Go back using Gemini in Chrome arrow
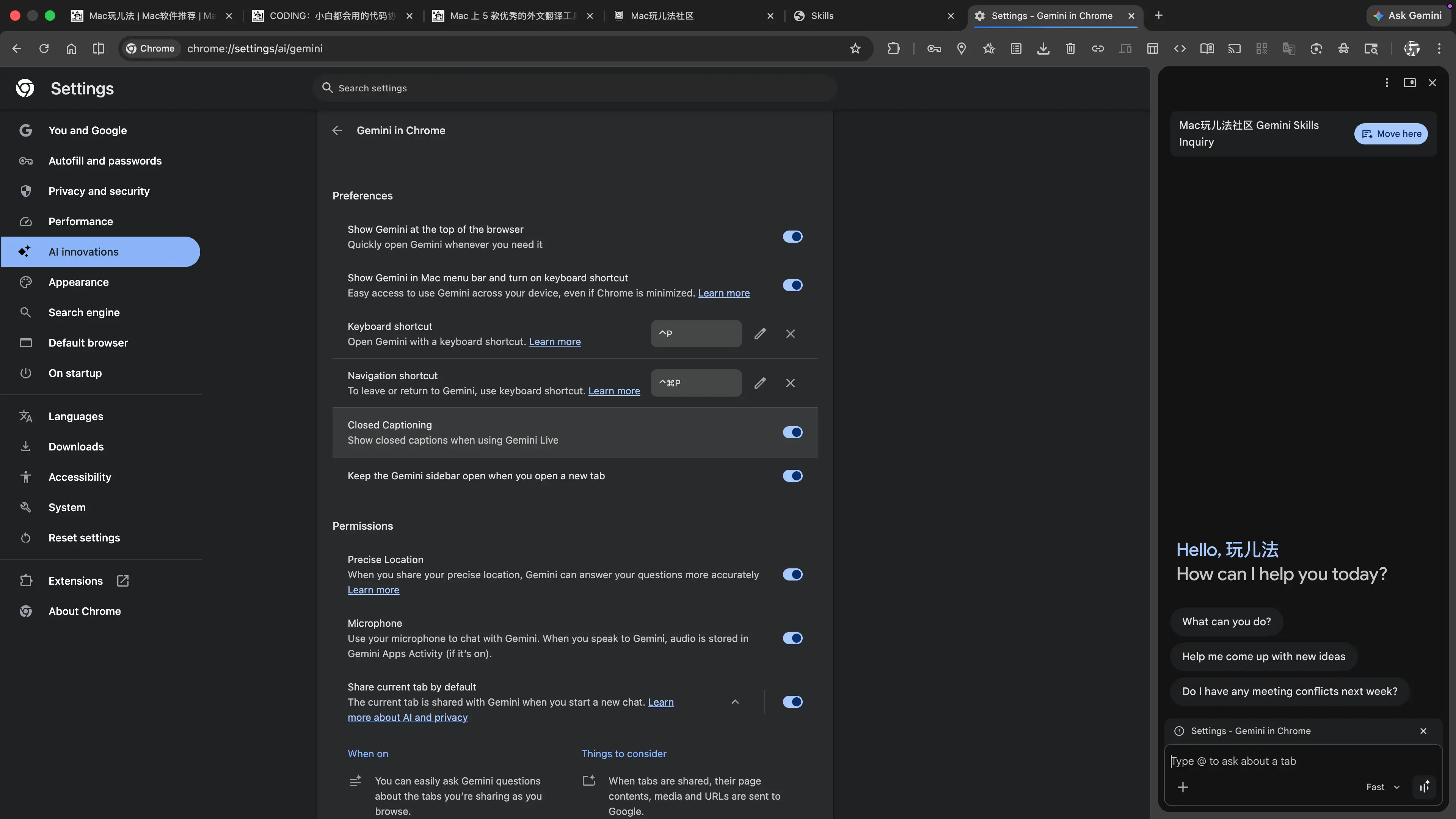1456x819 pixels. tap(337, 130)
